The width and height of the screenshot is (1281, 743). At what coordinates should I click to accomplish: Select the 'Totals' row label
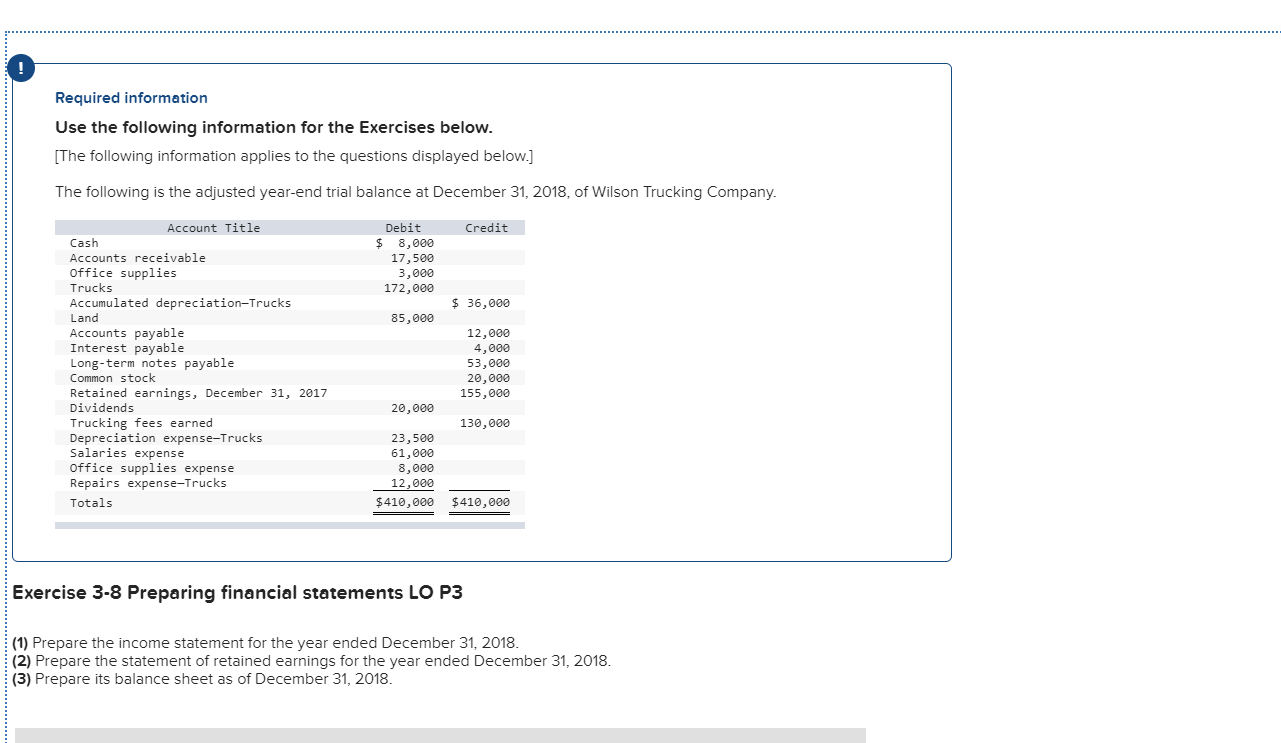(91, 503)
